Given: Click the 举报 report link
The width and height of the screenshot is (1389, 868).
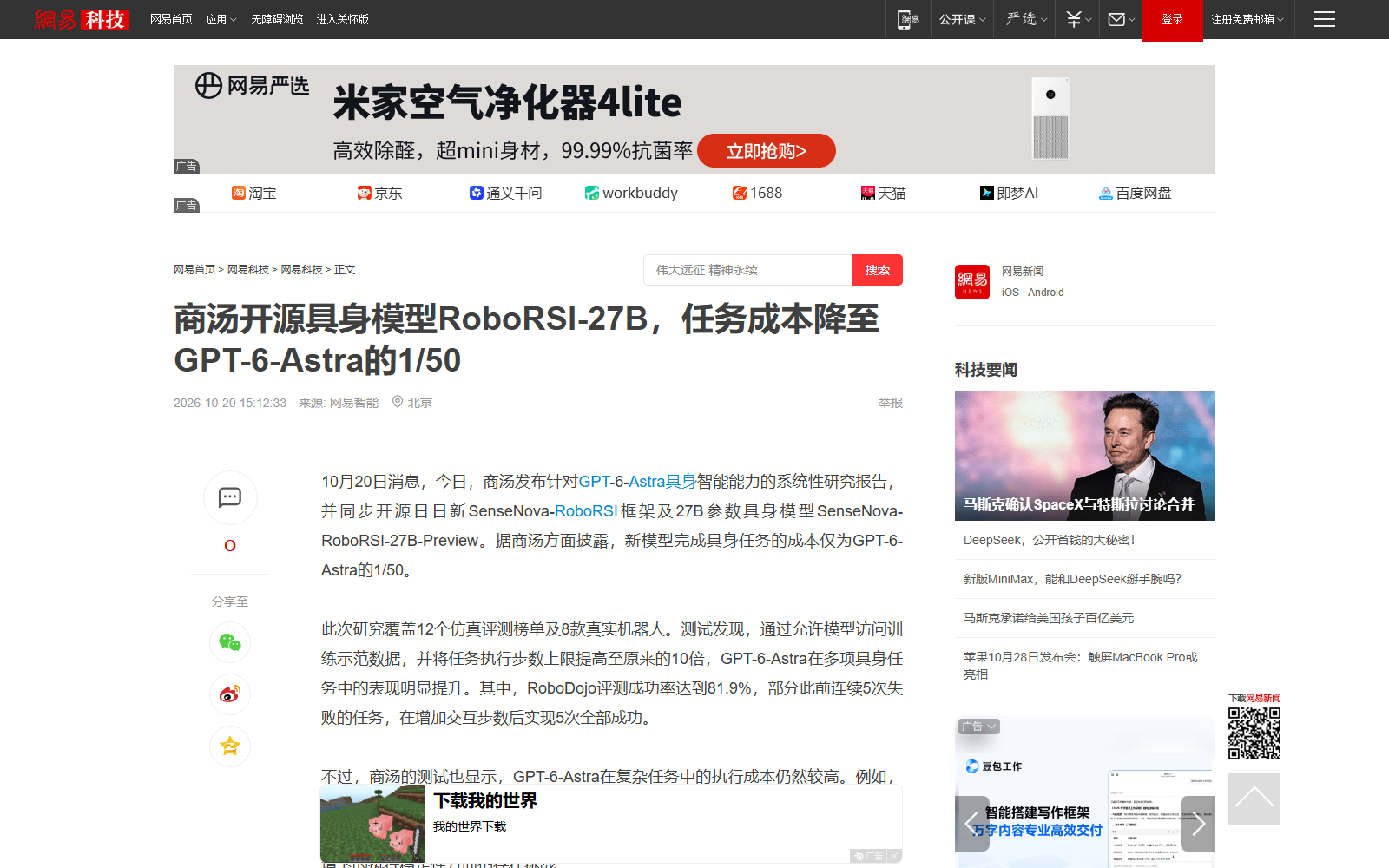Looking at the screenshot, I should coord(890,403).
